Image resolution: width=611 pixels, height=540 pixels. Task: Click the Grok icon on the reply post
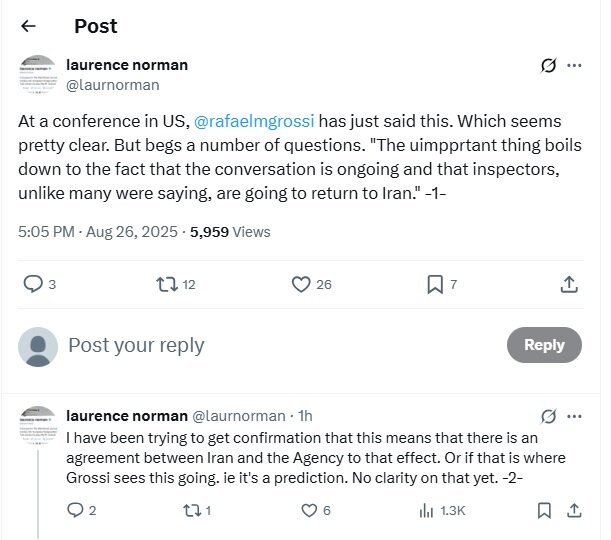pyautogui.click(x=548, y=415)
